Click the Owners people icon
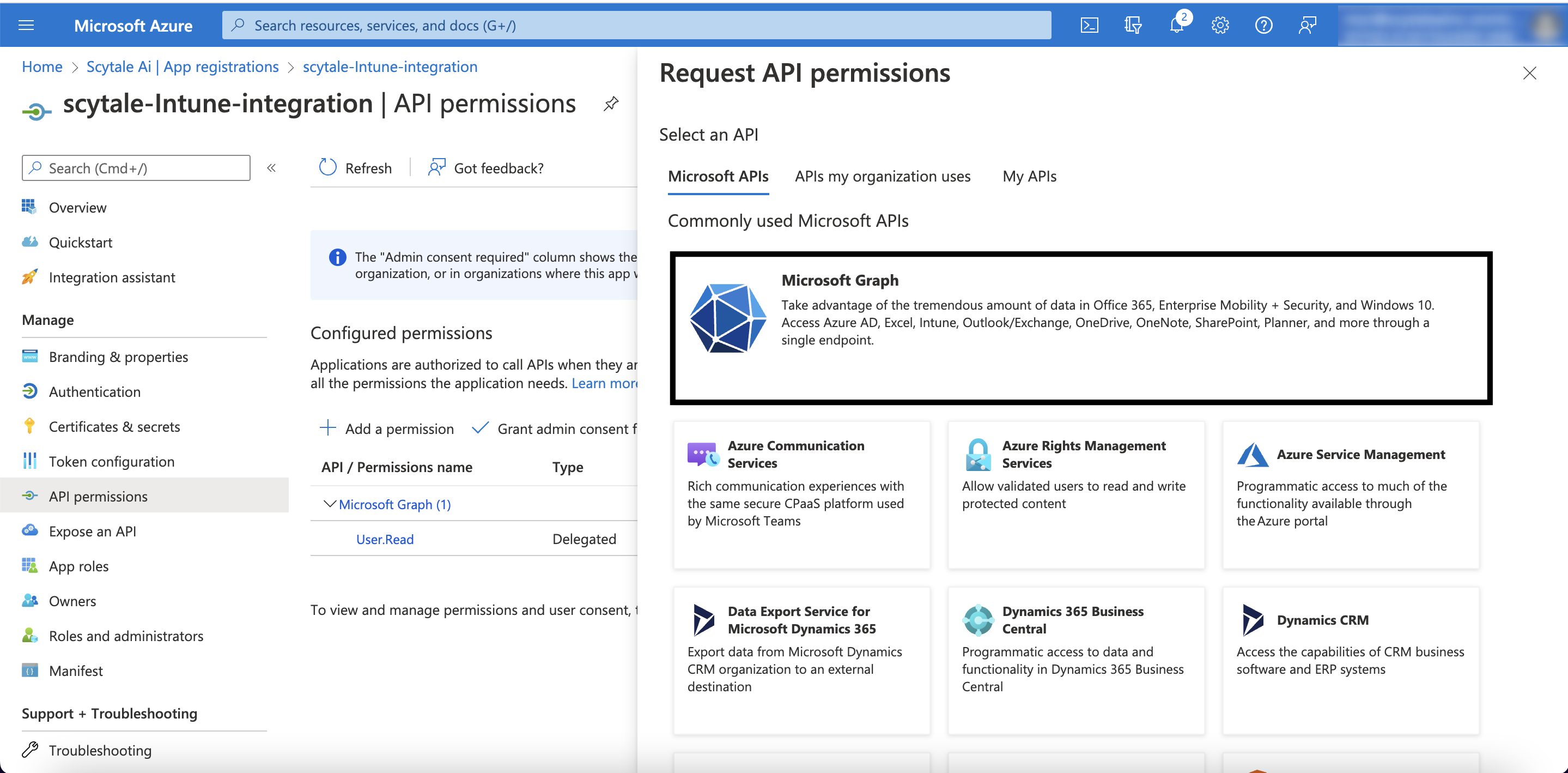1568x773 pixels. pos(29,601)
